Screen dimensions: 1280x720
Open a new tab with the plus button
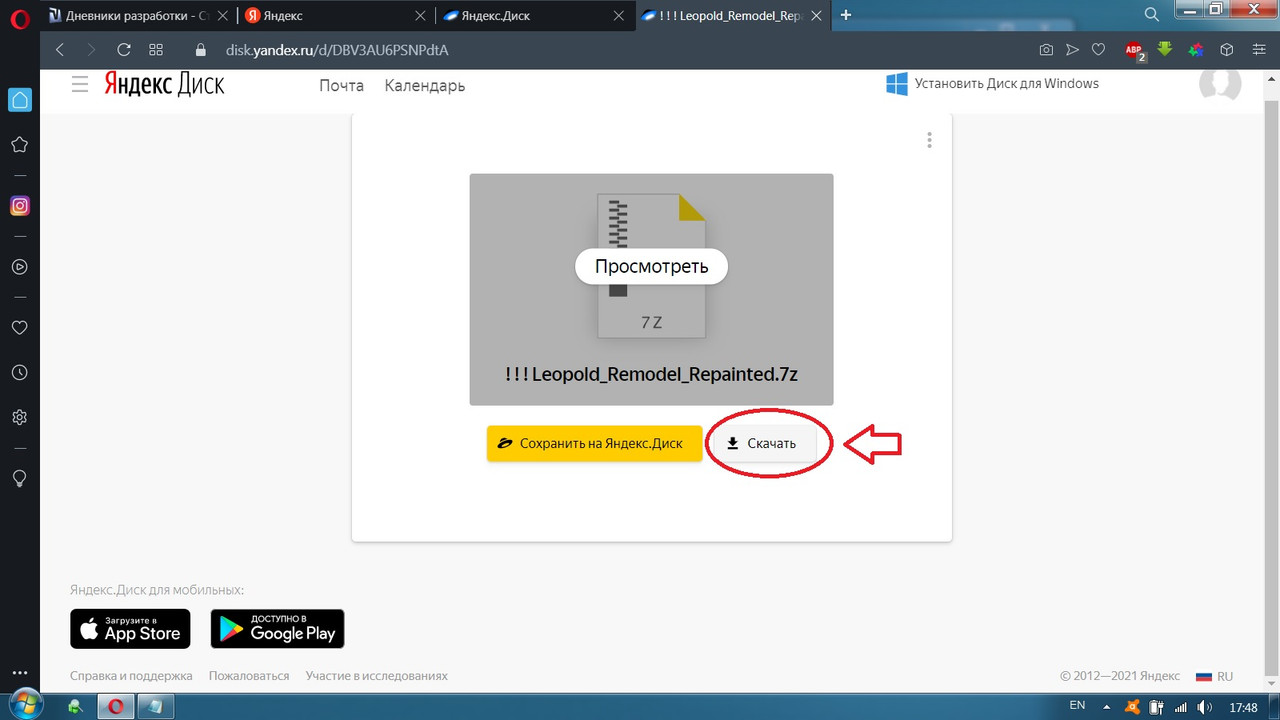[x=847, y=15]
